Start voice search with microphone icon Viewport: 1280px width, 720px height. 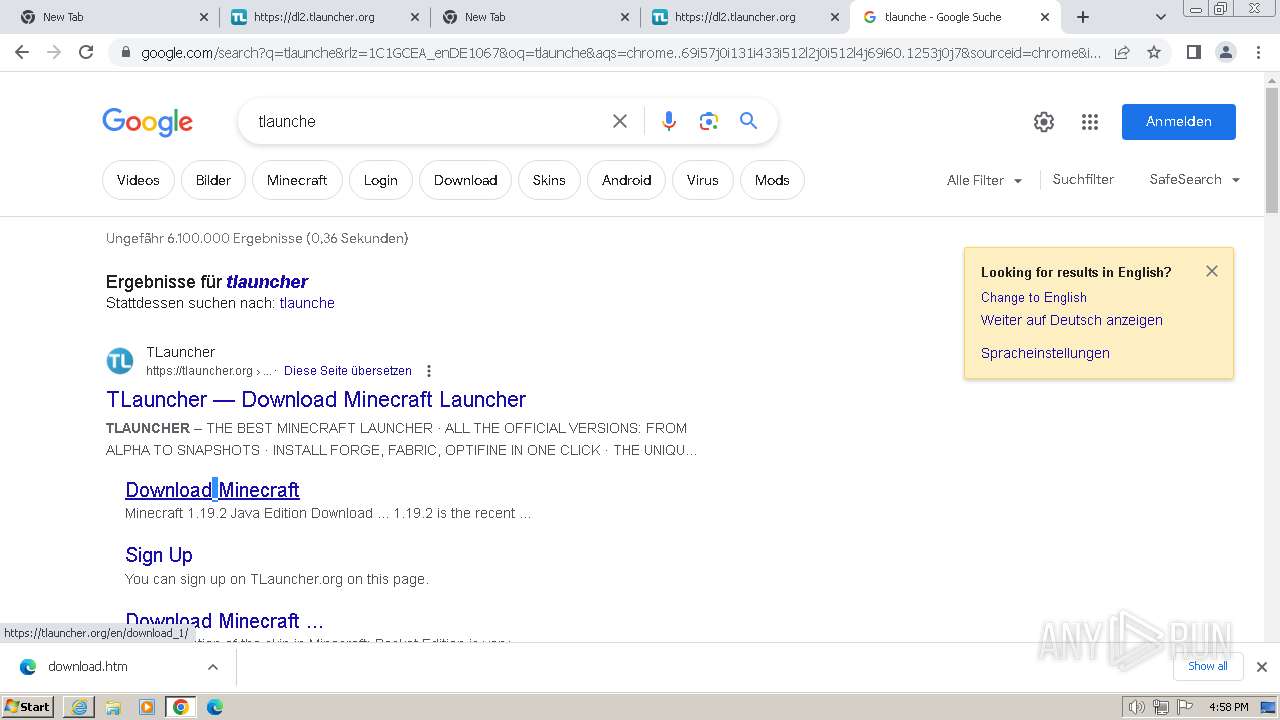[x=669, y=121]
